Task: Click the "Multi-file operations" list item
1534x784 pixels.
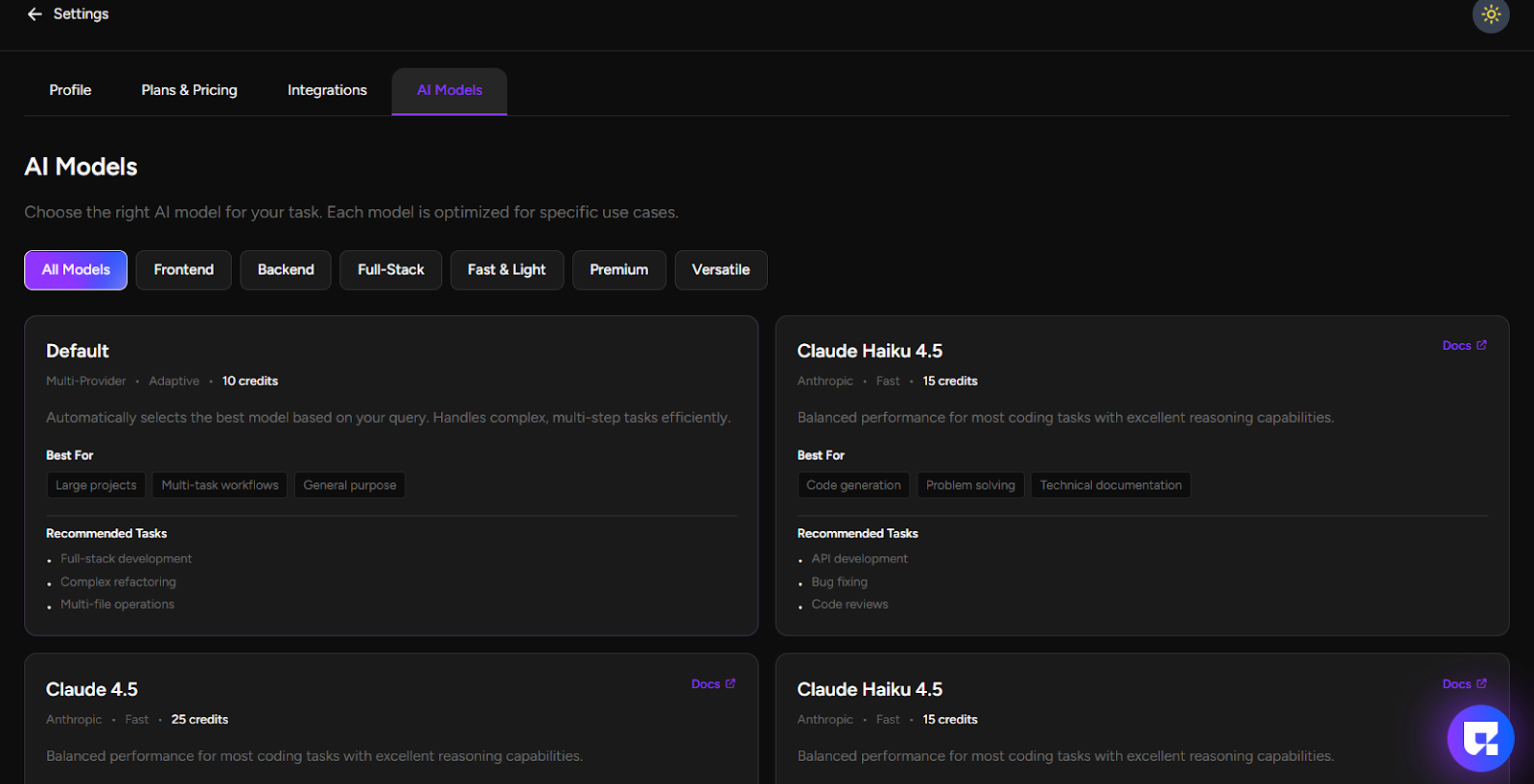Action: [117, 605]
